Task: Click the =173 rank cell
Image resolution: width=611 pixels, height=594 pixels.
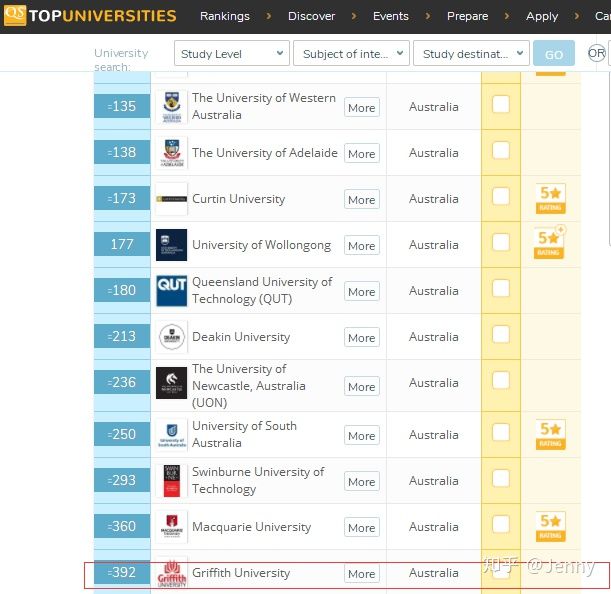Action: (x=122, y=198)
